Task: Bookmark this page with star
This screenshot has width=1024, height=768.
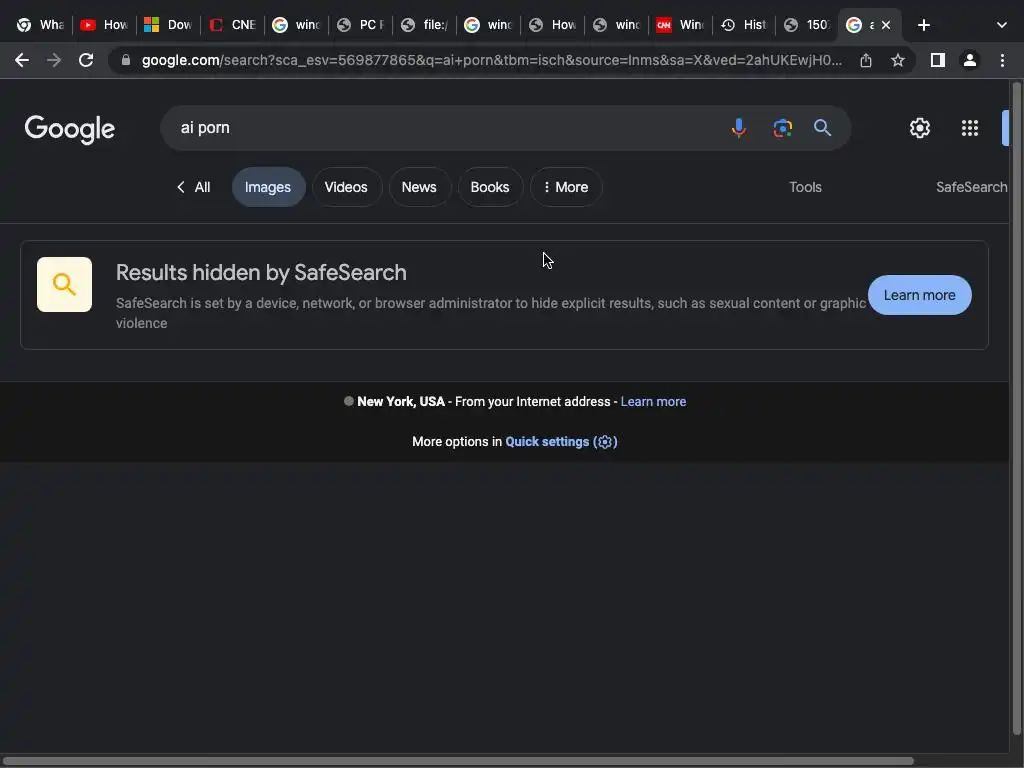Action: click(898, 60)
